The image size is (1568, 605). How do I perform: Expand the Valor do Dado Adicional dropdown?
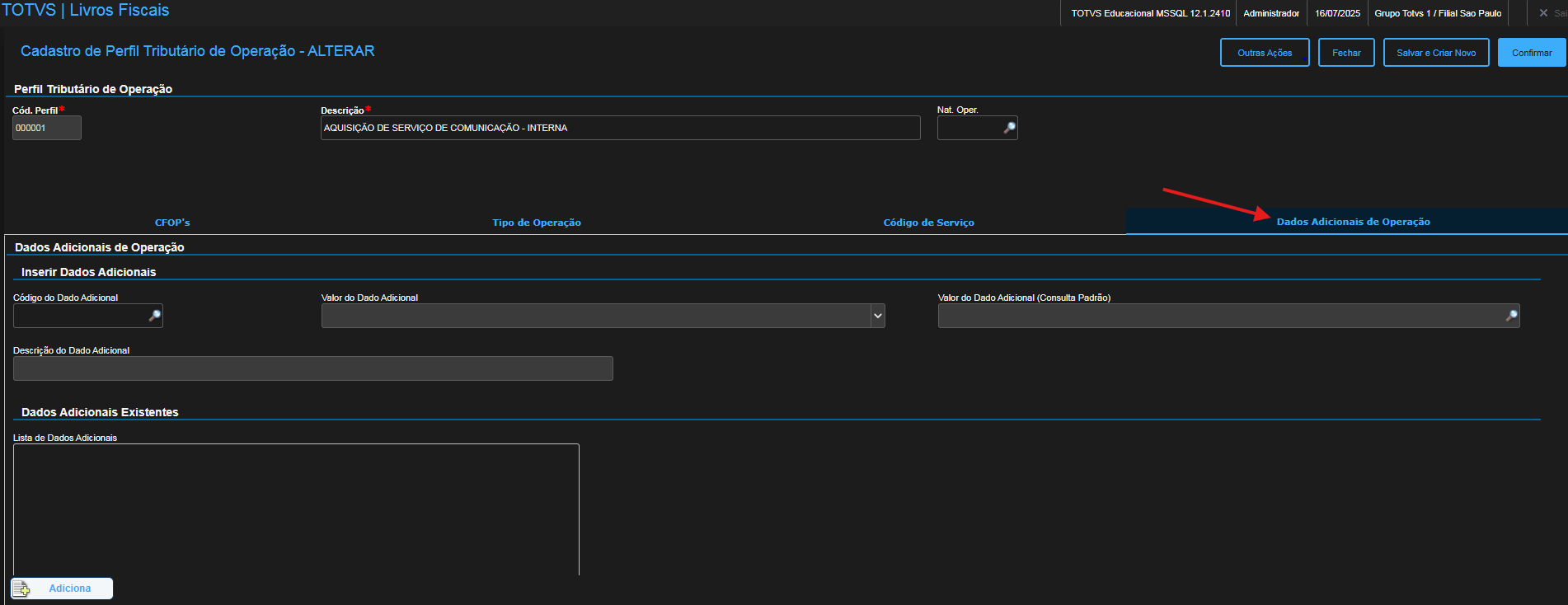(x=878, y=316)
